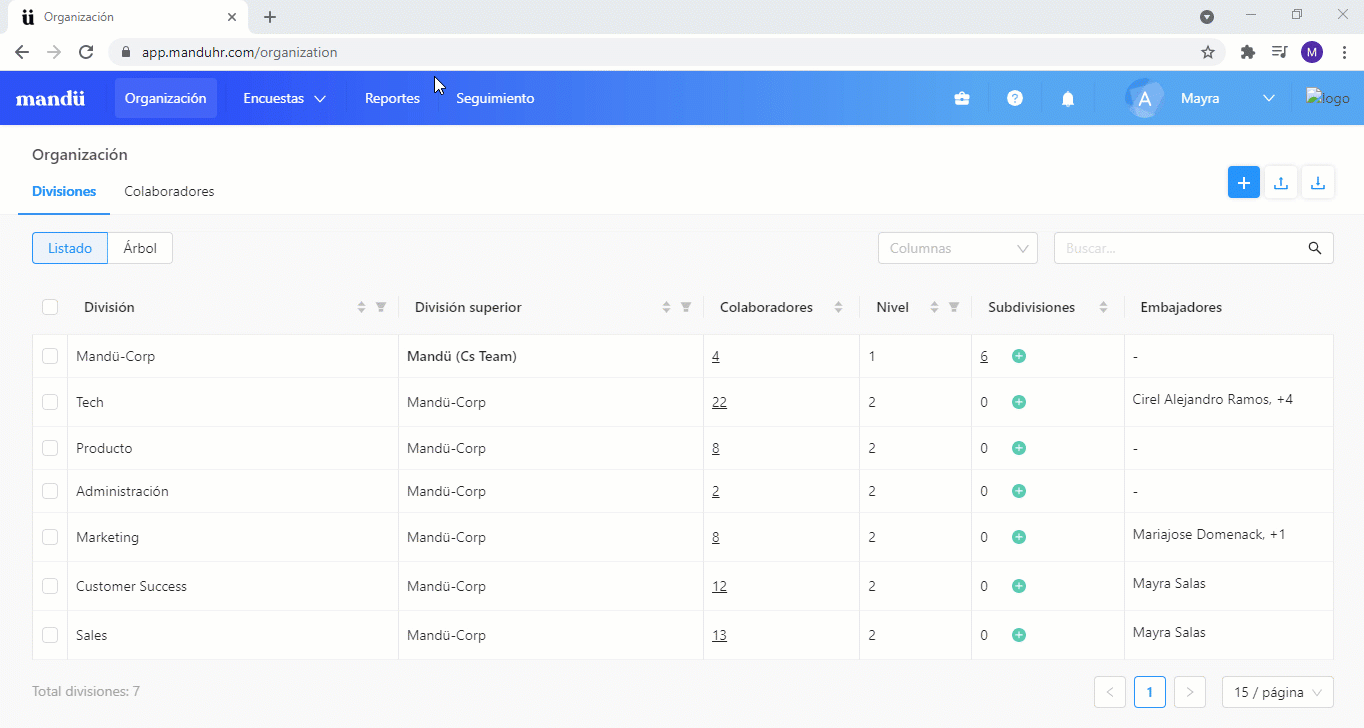Viewport: 1364px width, 728px height.
Task: Expand the Encuestas menu
Action: 285,98
